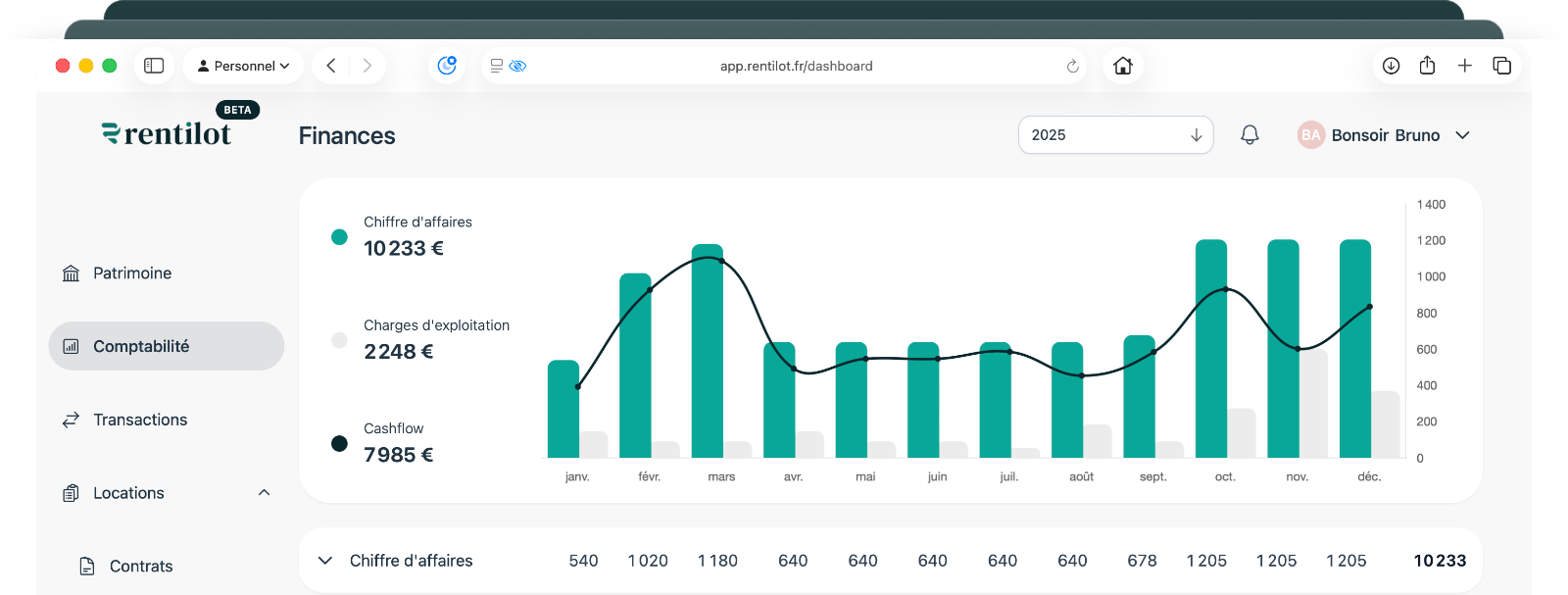The height and width of the screenshot is (595, 1568).
Task: Open a new tab with the plus icon
Action: [1464, 66]
